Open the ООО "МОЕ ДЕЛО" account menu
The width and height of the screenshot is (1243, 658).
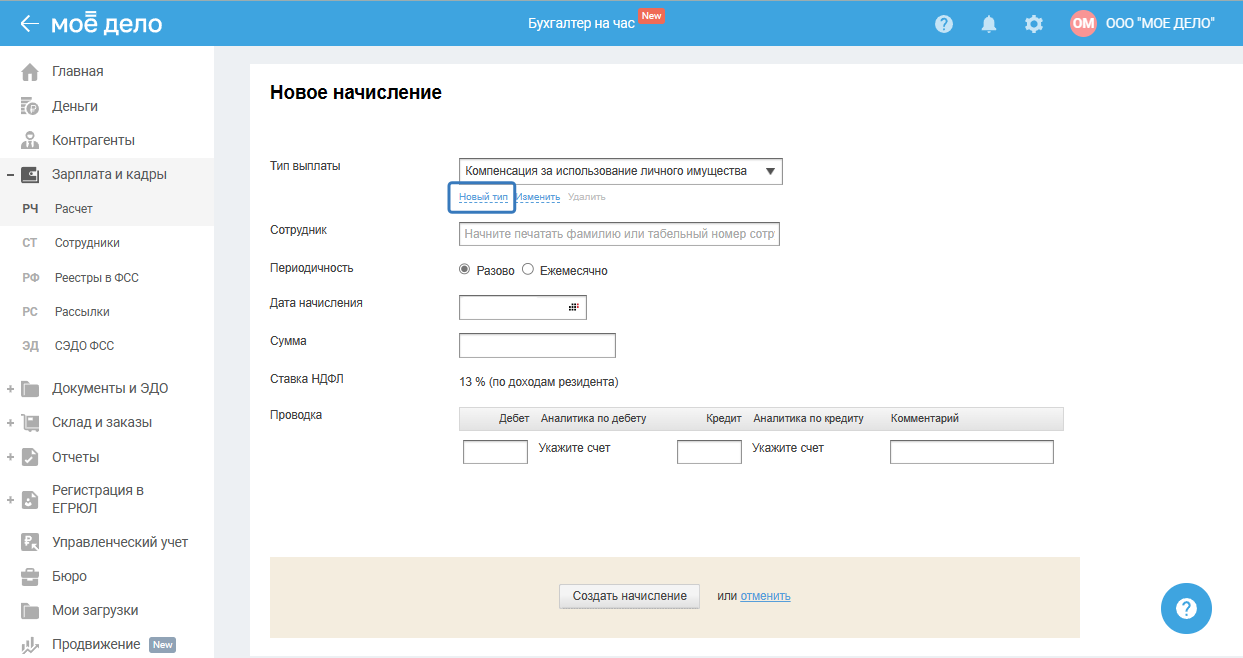tap(1160, 23)
